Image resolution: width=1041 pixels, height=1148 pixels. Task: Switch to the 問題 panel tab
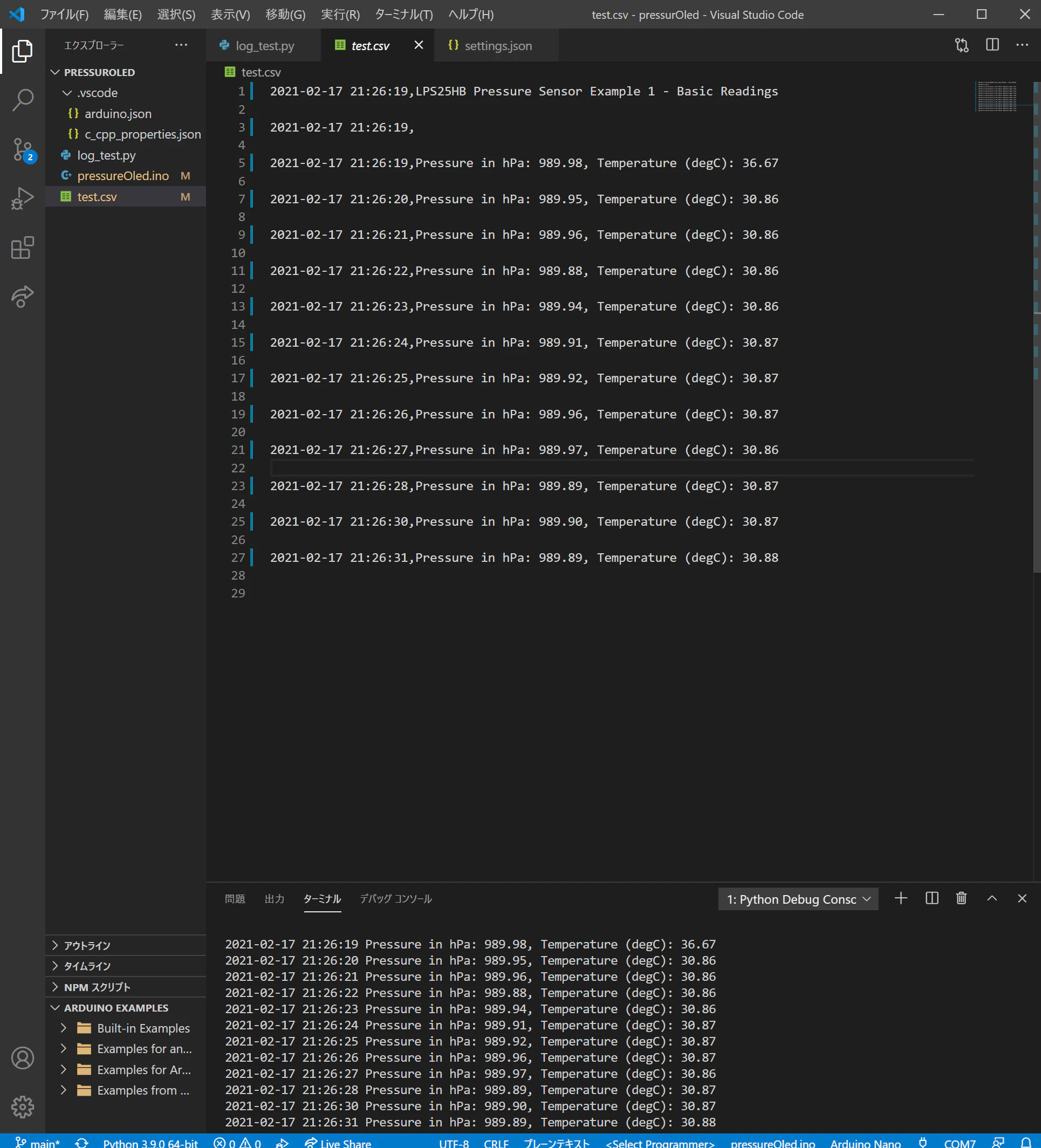(235, 898)
